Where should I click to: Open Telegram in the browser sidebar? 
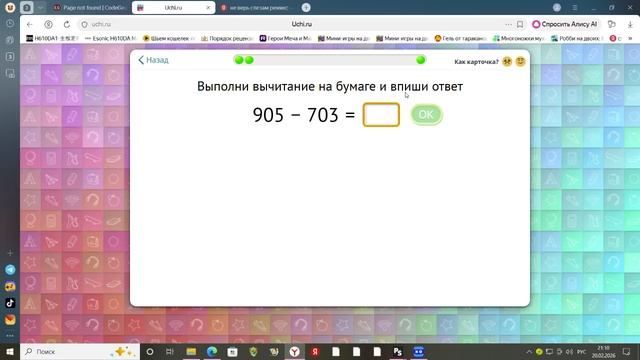coord(10,270)
